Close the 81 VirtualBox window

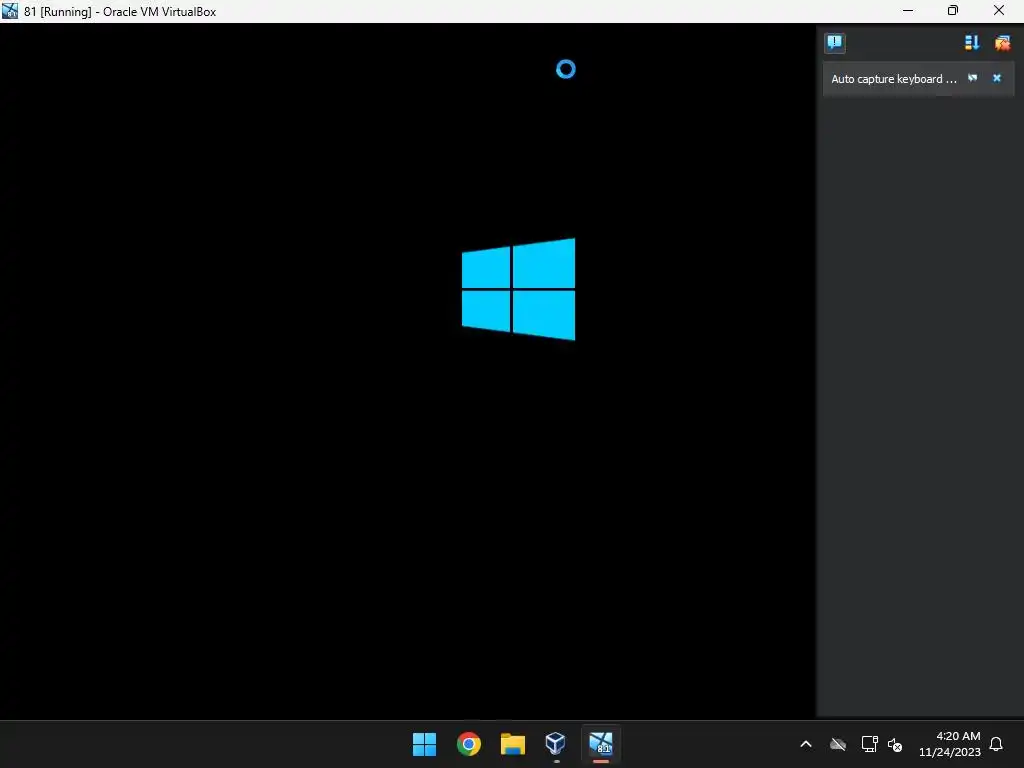pos(999,10)
